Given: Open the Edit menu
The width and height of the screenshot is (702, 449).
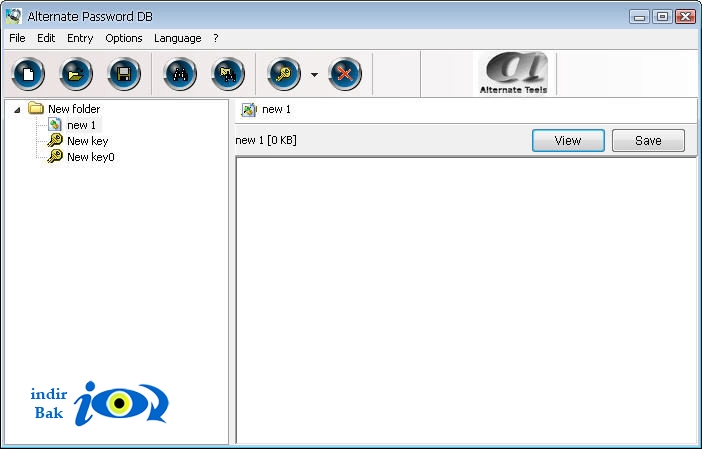Looking at the screenshot, I should pos(46,38).
